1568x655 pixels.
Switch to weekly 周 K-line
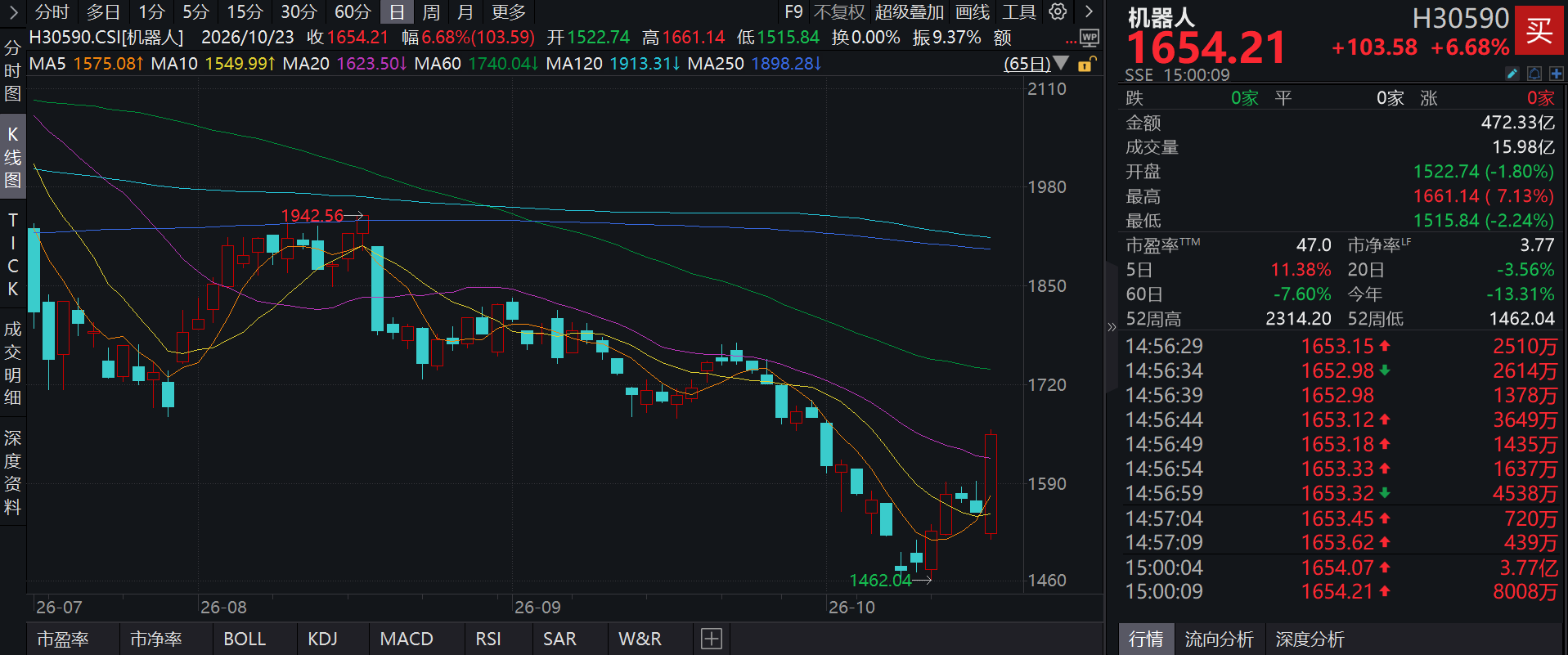(431, 12)
